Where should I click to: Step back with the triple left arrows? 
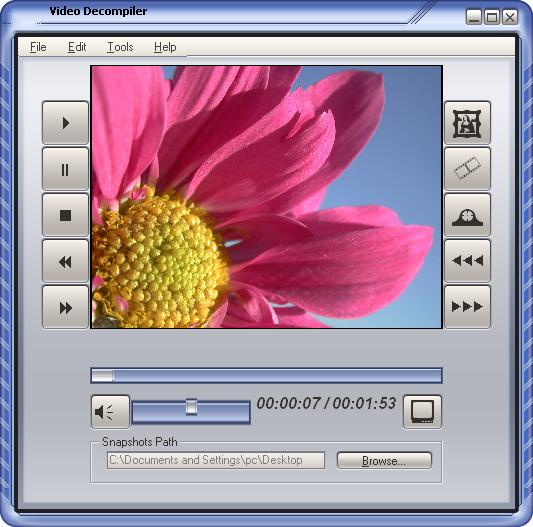coord(467,261)
